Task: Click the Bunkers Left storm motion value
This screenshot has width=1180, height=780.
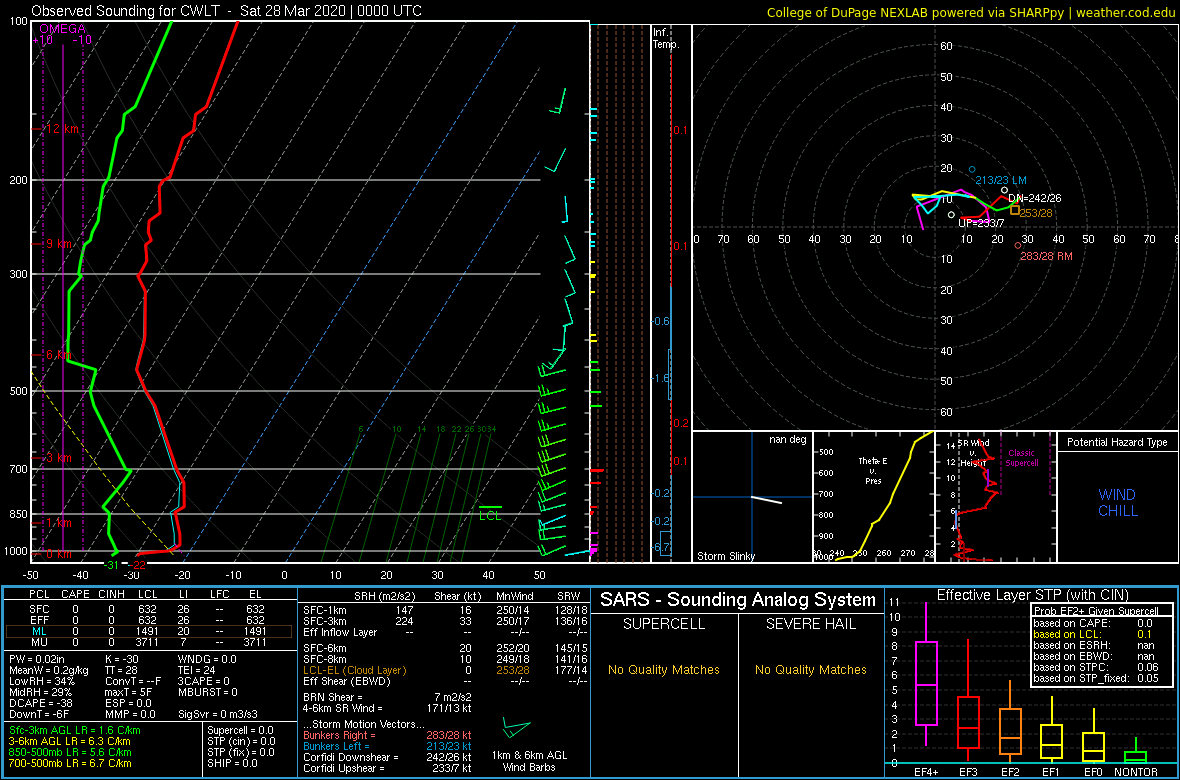Action: [x=449, y=746]
